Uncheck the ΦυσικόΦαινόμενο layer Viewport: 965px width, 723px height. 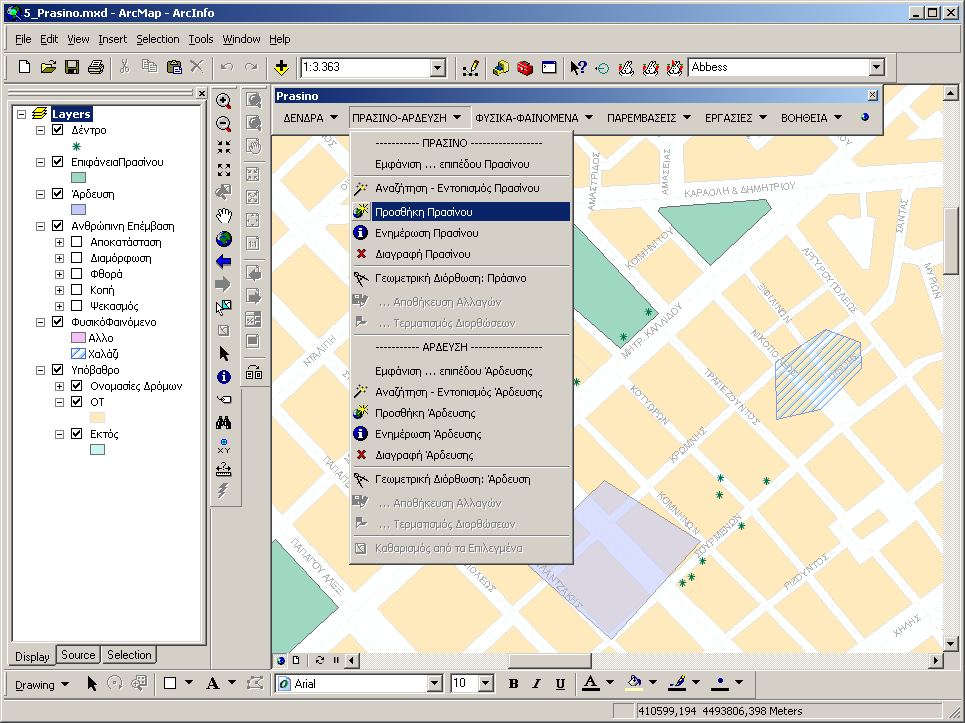pos(58,322)
